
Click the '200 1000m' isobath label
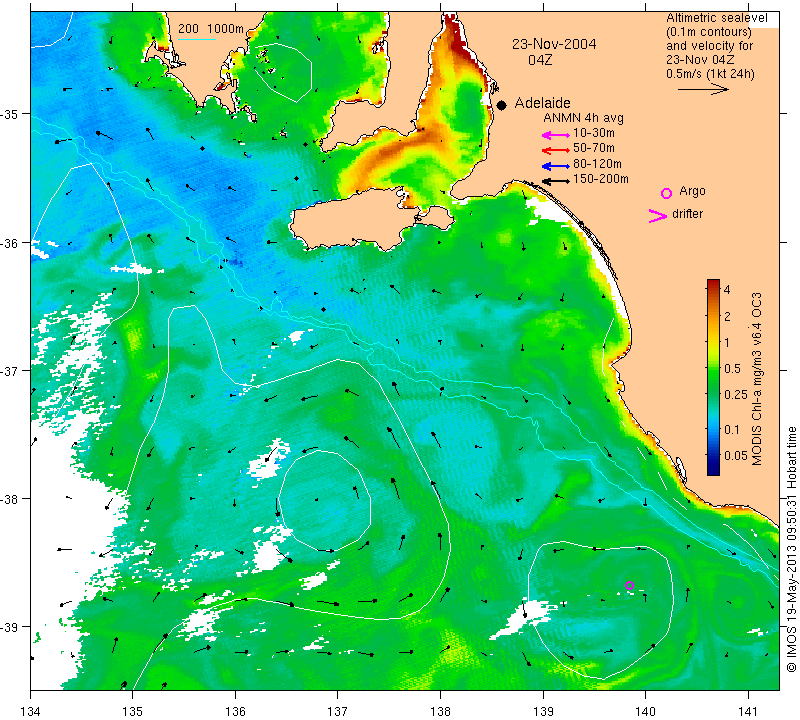(x=211, y=29)
